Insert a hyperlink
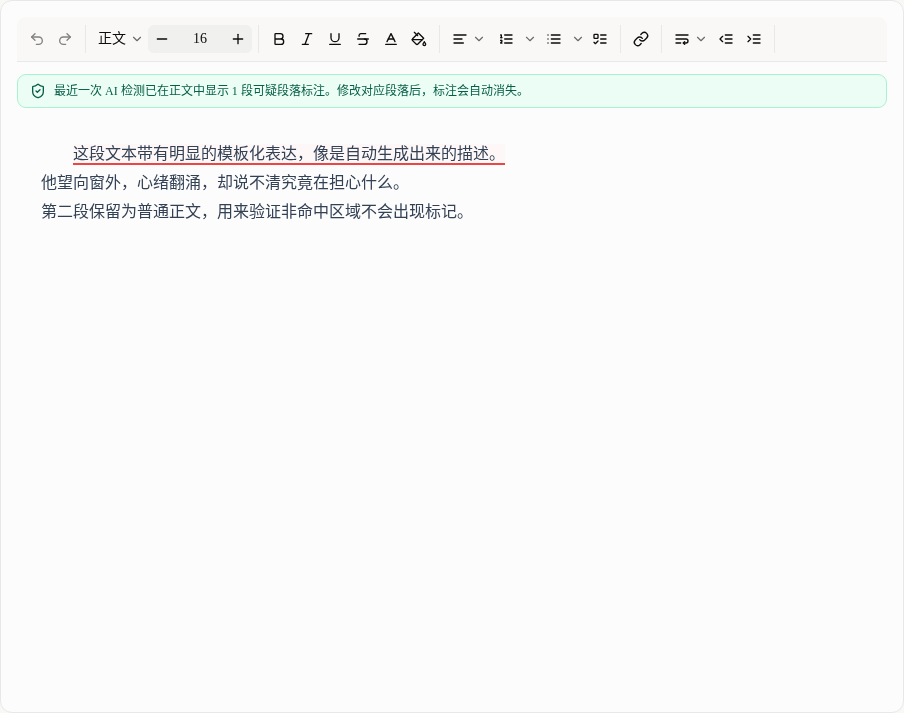904x713 pixels. pyautogui.click(x=641, y=39)
